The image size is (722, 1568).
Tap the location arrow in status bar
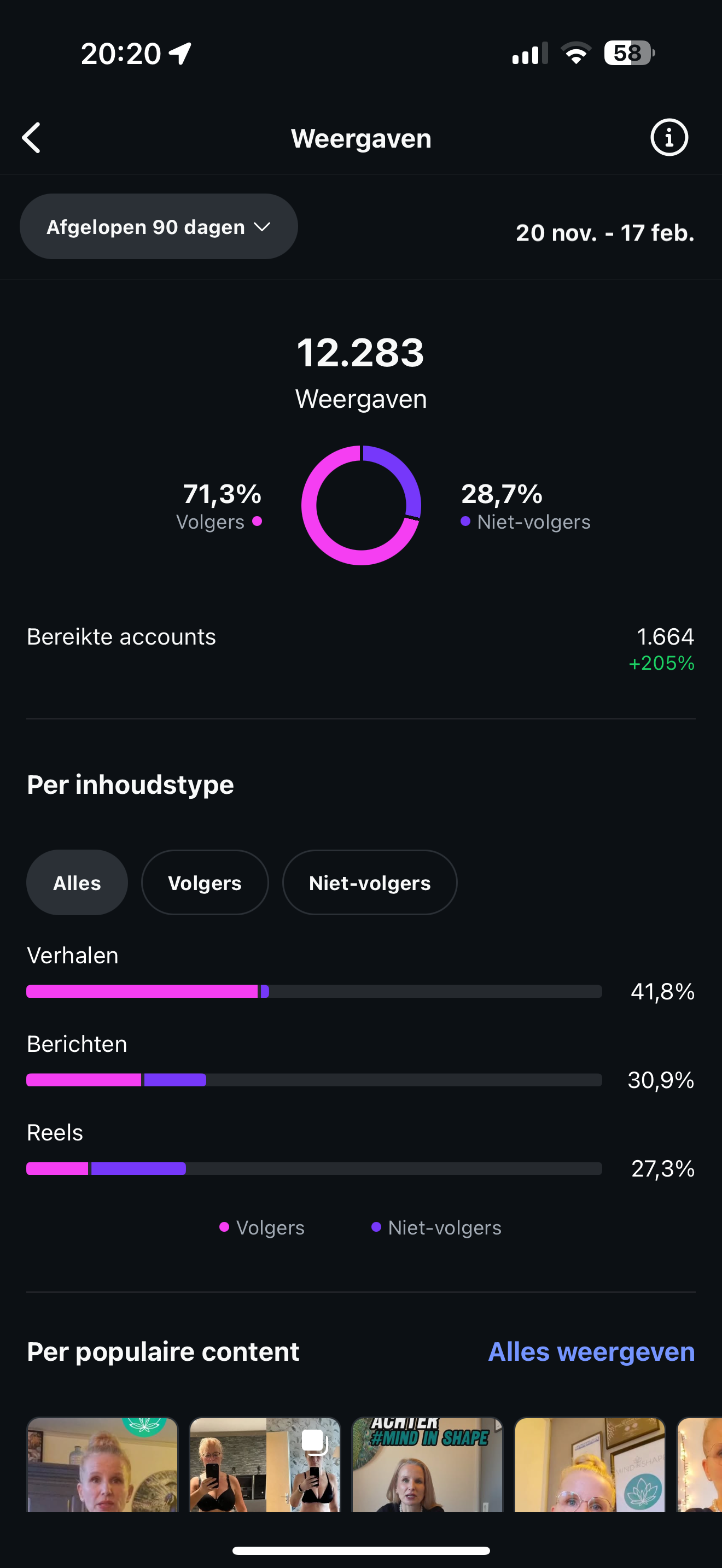(x=181, y=54)
